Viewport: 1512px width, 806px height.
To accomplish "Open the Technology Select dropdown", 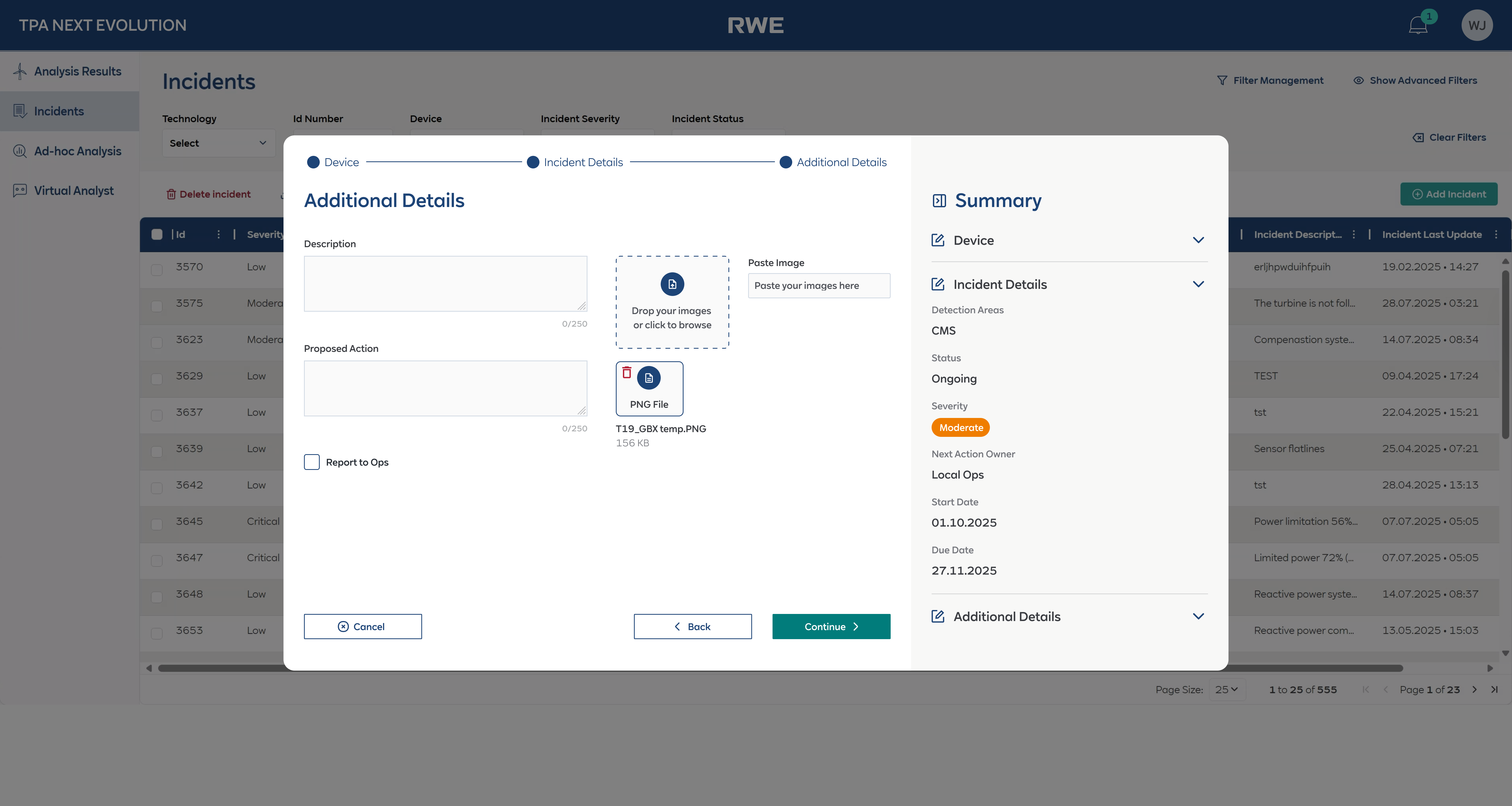I will pyautogui.click(x=218, y=143).
